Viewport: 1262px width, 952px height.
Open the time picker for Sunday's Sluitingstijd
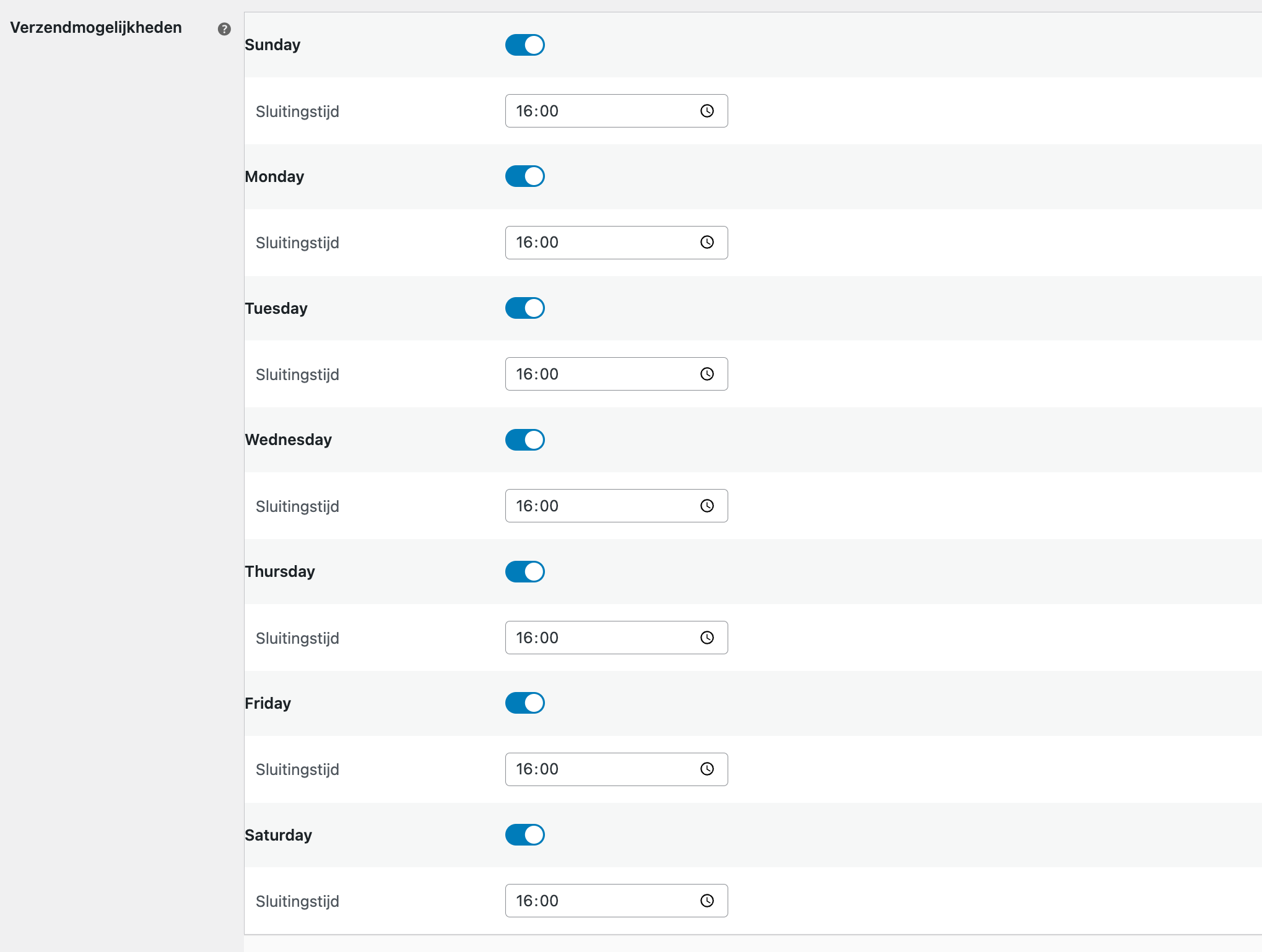pyautogui.click(x=707, y=111)
